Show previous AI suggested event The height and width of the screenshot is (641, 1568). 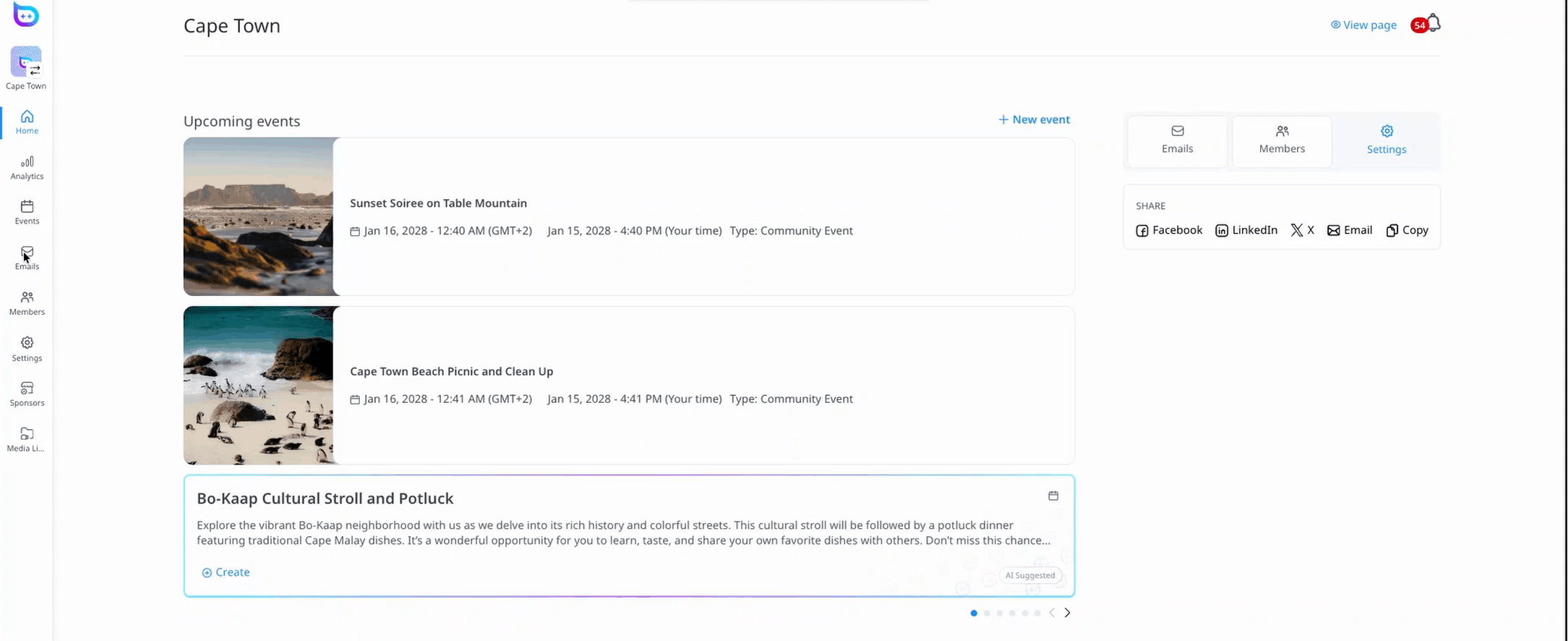coord(1052,613)
